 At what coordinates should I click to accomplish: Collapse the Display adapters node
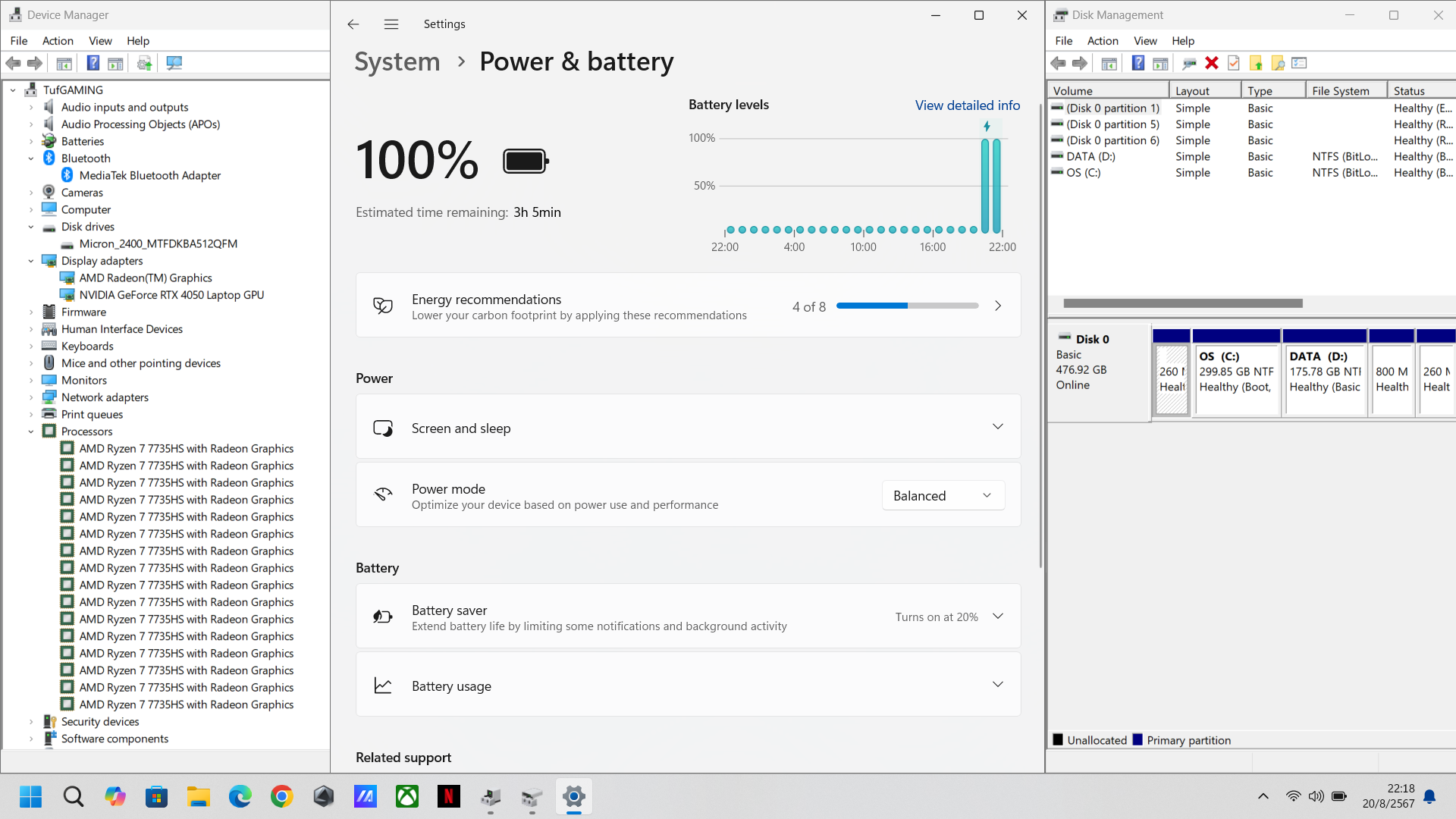click(31, 261)
